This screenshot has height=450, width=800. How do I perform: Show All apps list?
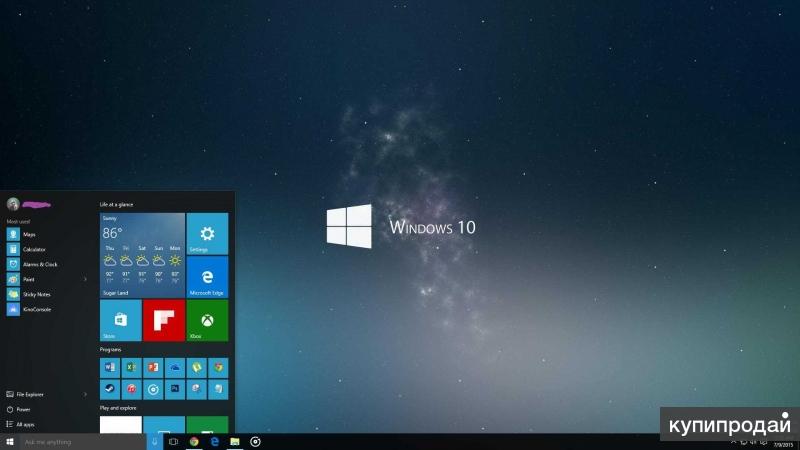pyautogui.click(x=20, y=424)
